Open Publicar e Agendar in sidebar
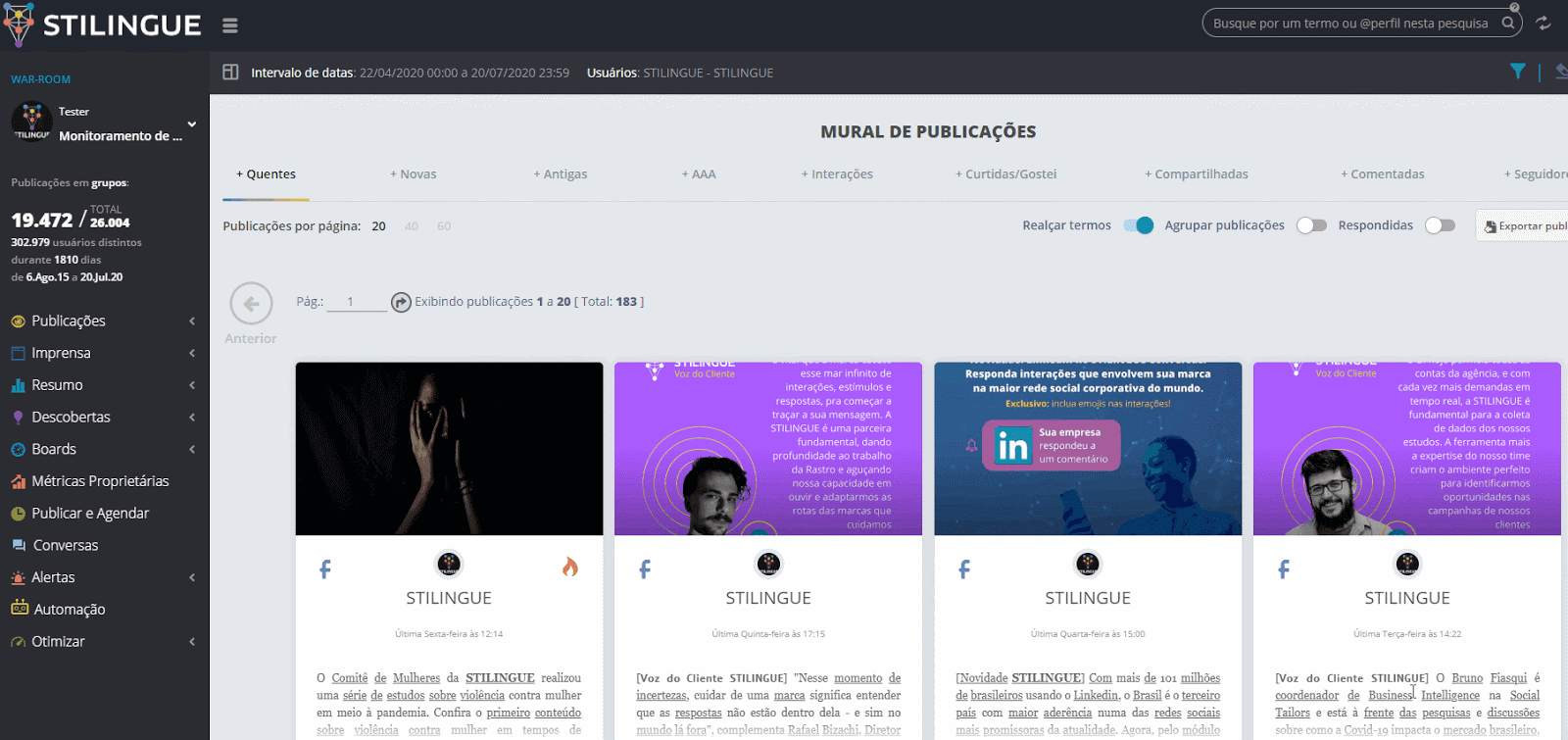Screen dimensions: 1568x740 pyautogui.click(x=90, y=514)
